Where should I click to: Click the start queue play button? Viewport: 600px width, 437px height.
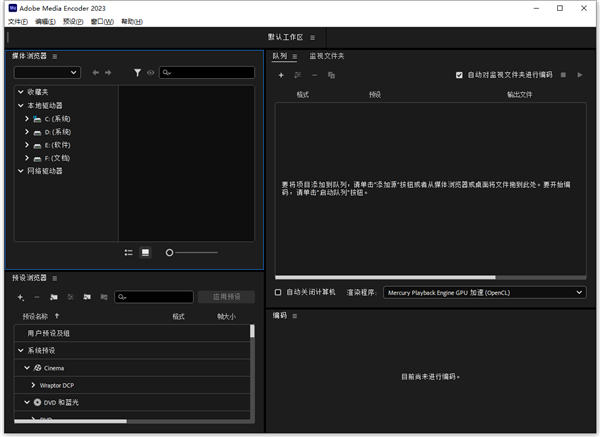coord(579,74)
